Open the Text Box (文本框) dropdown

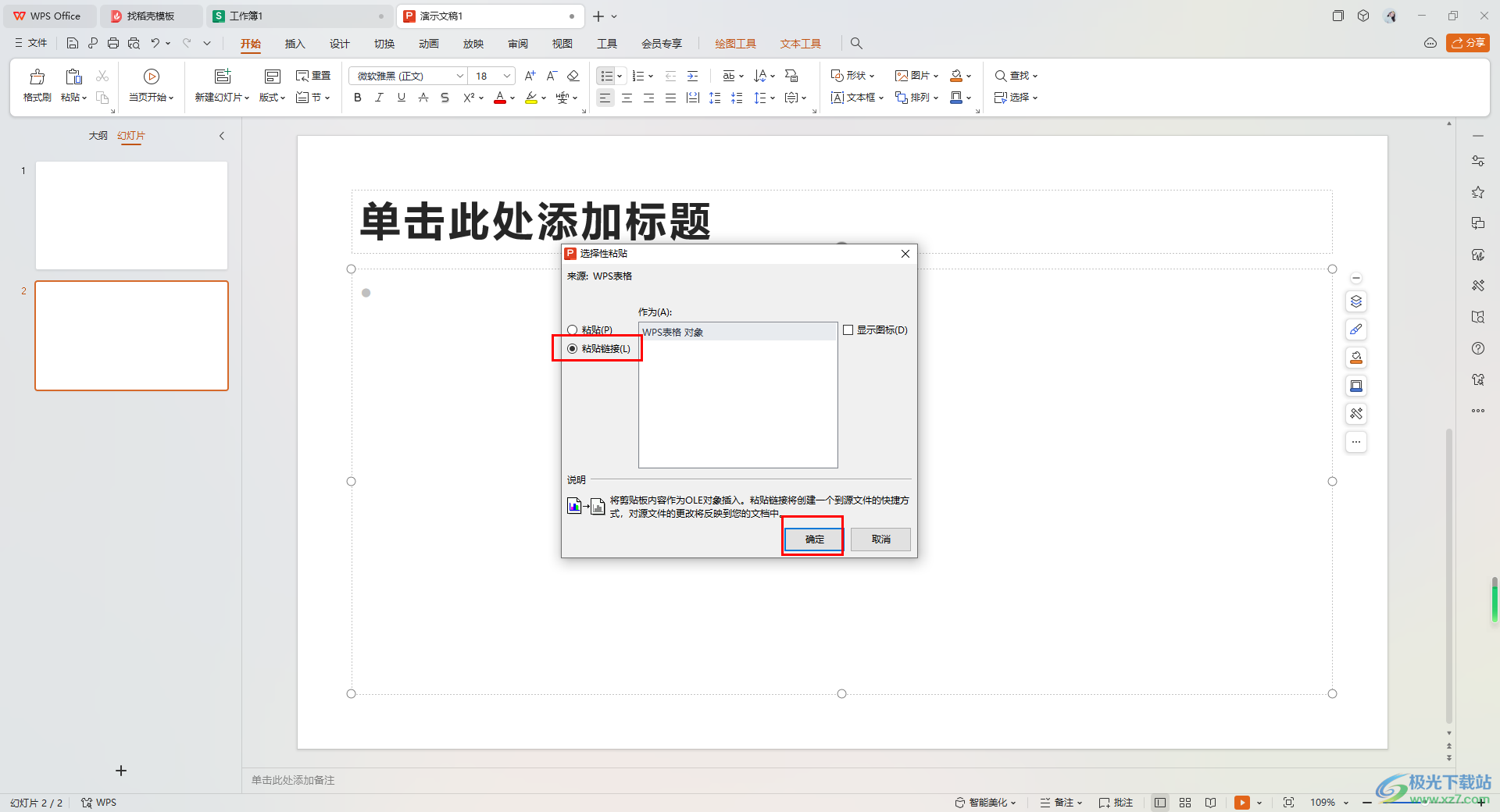[x=857, y=98]
